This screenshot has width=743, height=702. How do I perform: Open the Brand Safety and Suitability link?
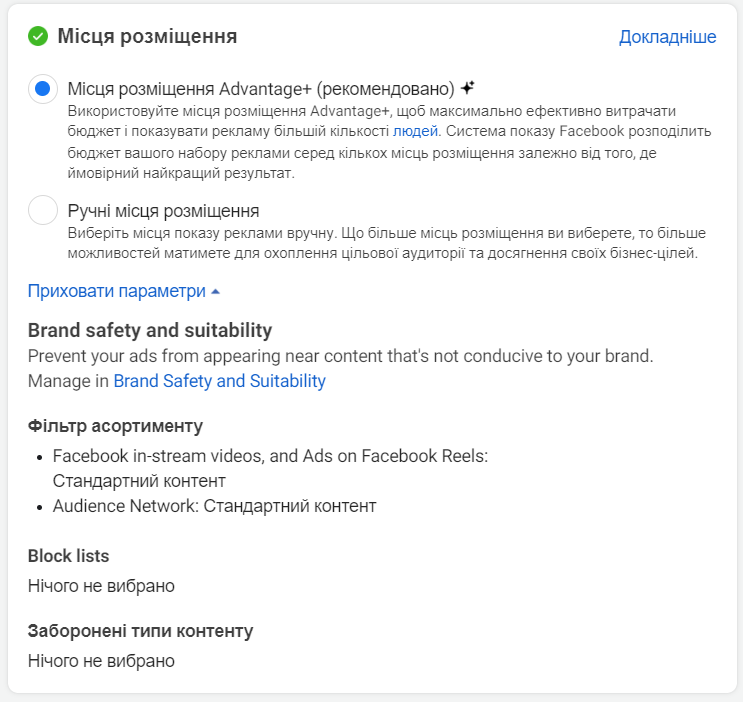point(219,381)
